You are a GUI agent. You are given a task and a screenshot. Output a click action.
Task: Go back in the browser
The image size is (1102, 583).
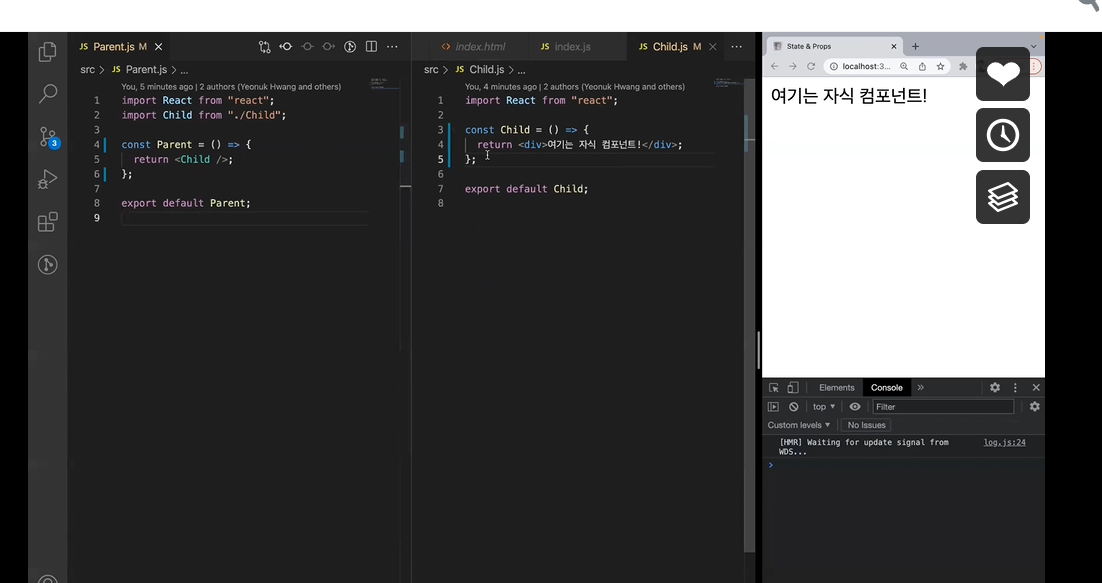pos(774,66)
